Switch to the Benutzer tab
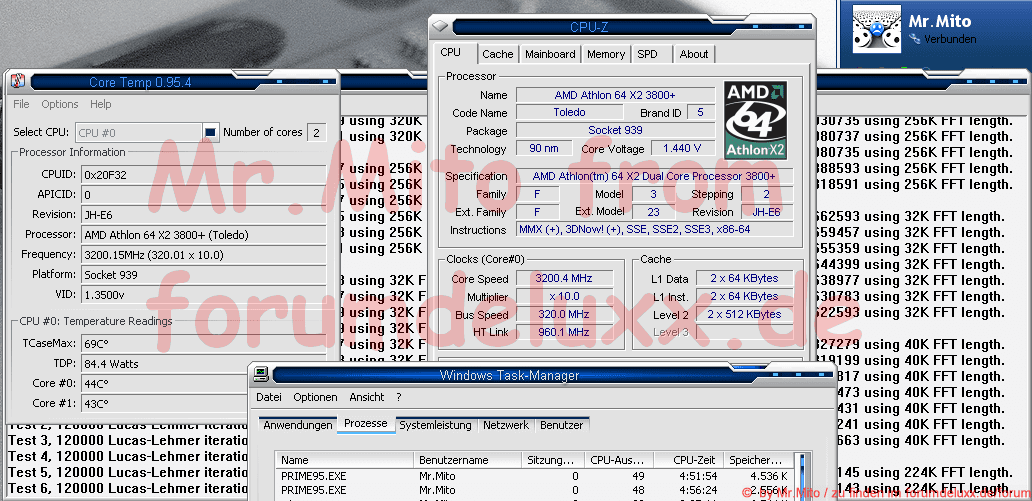Image resolution: width=1032 pixels, height=501 pixels. 561,425
